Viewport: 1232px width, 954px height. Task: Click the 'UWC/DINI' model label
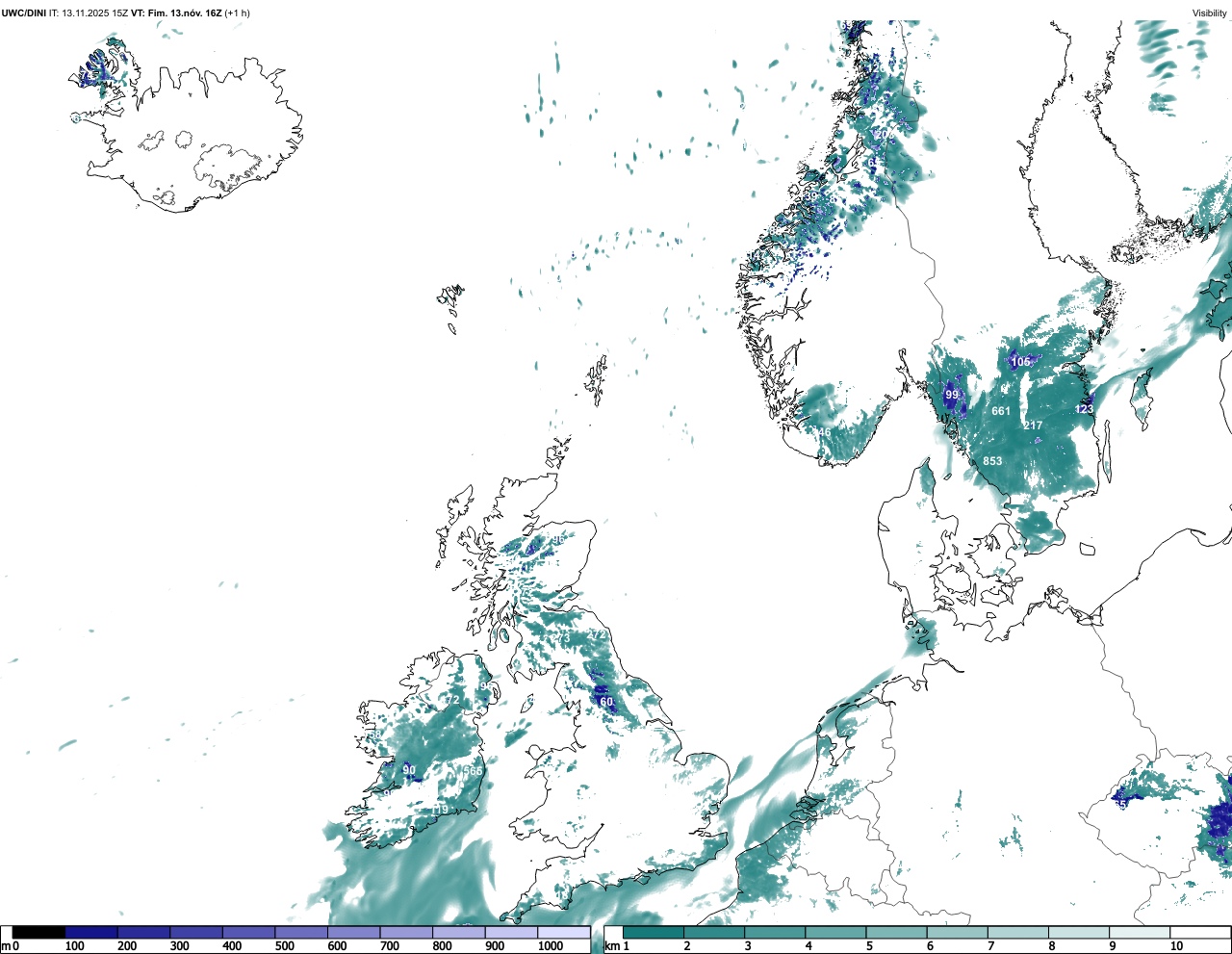coord(23,13)
